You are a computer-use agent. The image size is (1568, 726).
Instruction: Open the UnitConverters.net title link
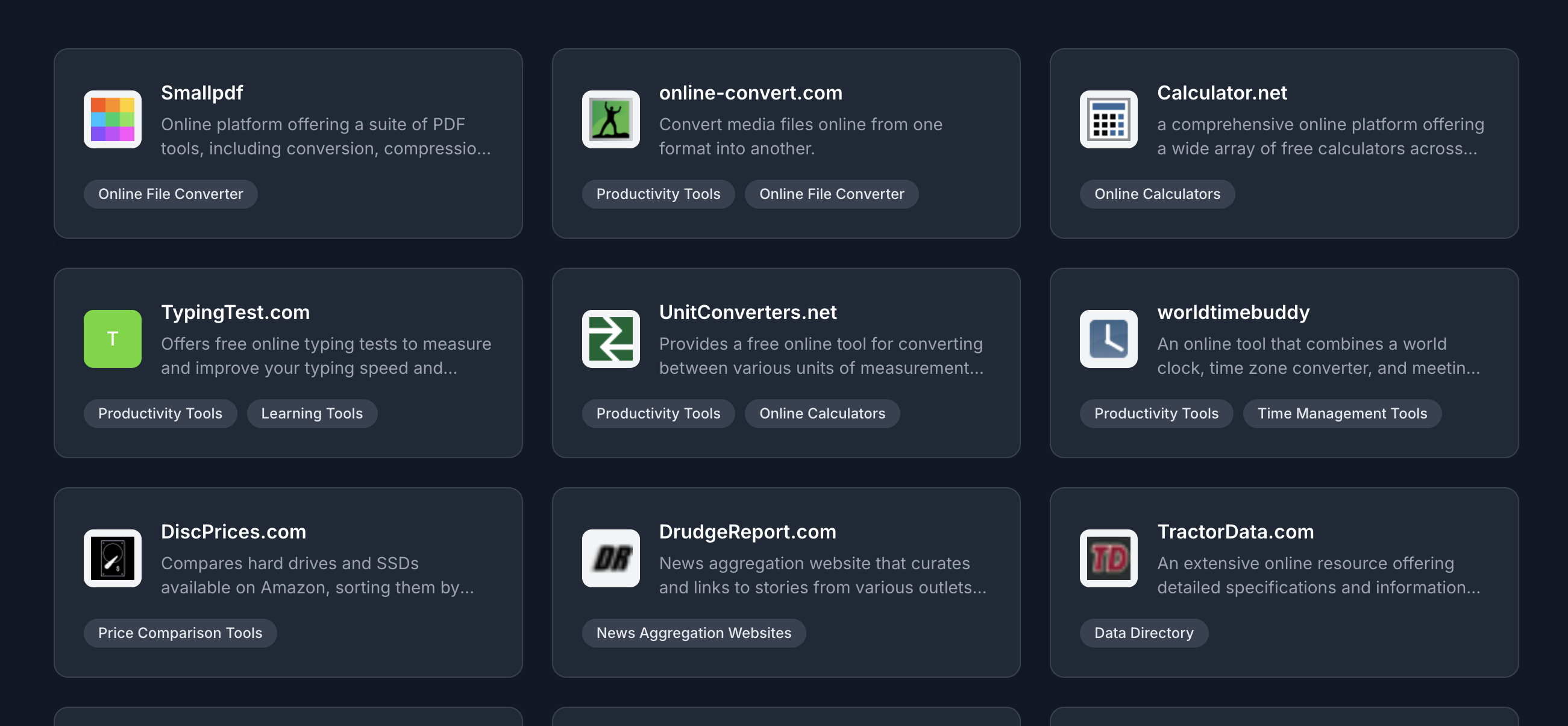pos(747,312)
